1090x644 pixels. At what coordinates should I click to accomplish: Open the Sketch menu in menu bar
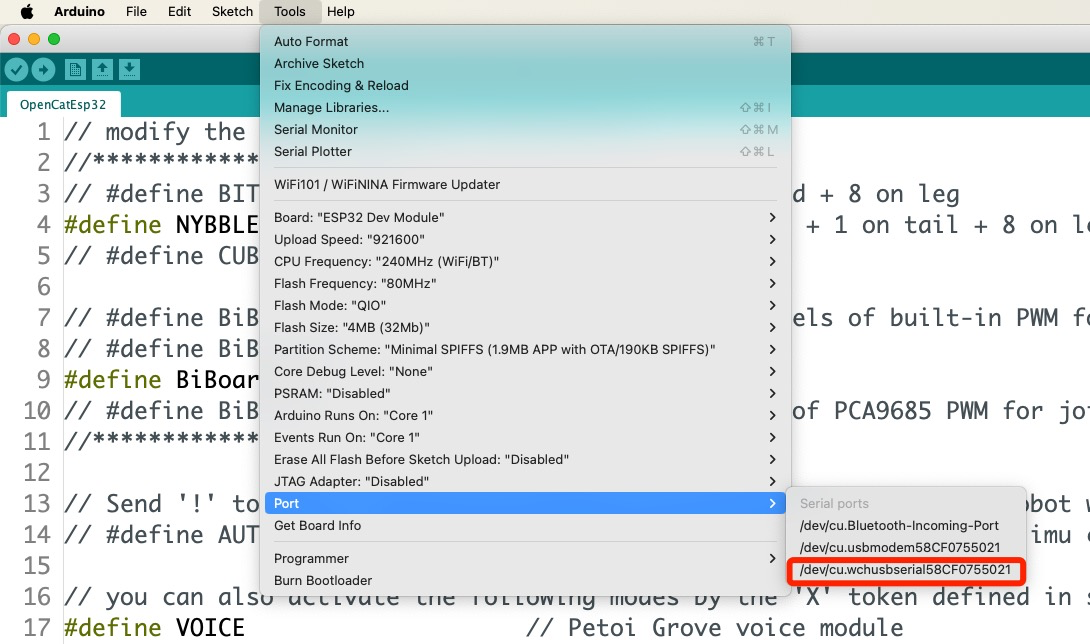pyautogui.click(x=232, y=12)
